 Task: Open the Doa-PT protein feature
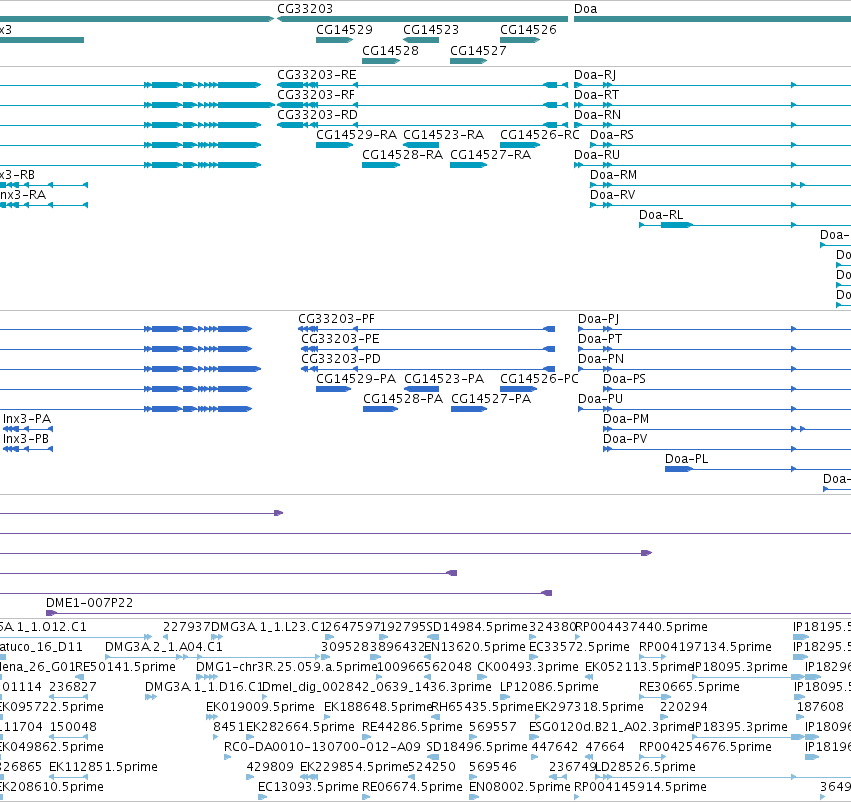point(714,349)
